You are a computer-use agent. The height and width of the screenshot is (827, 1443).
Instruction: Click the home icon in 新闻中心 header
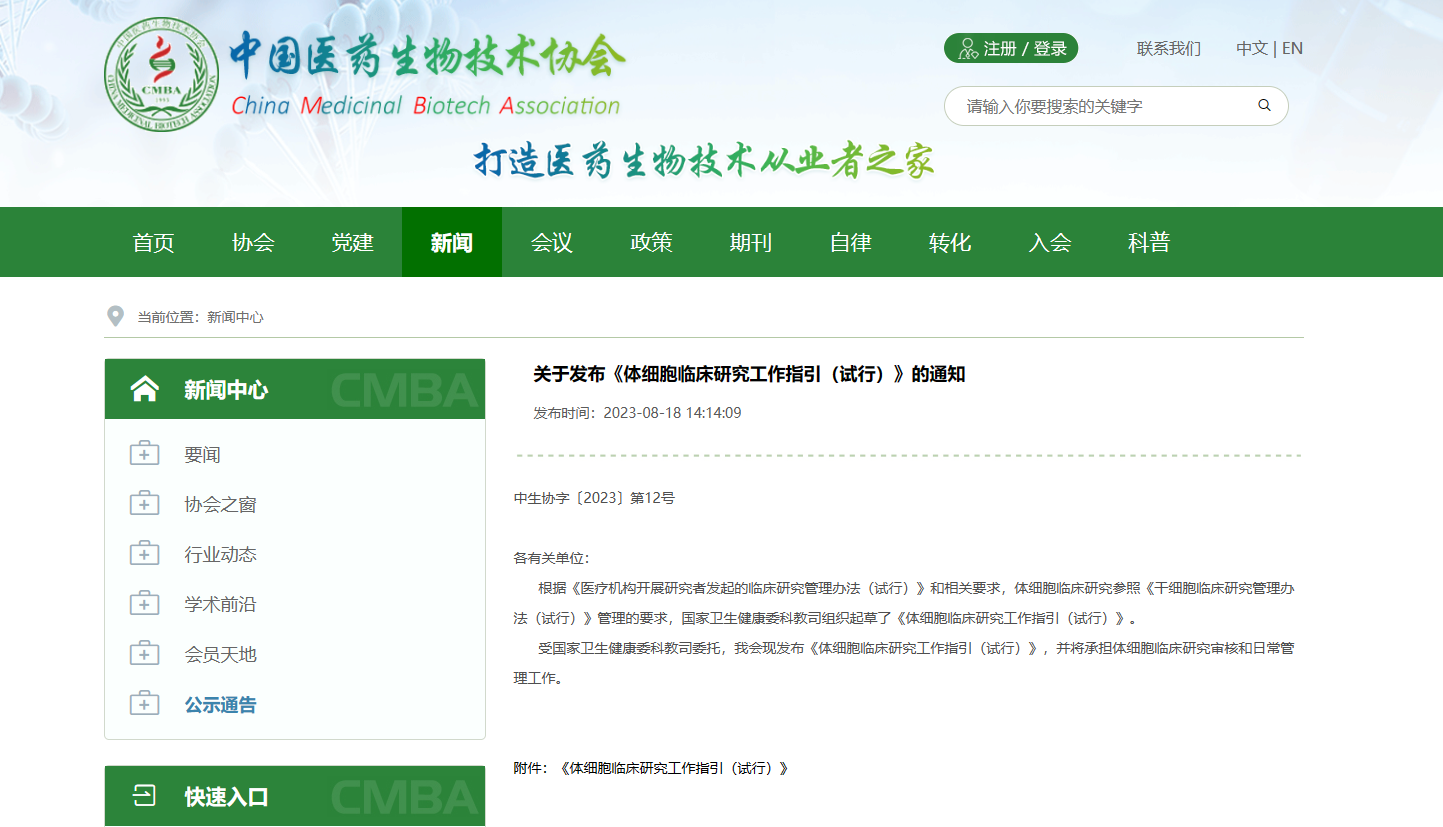(x=144, y=389)
